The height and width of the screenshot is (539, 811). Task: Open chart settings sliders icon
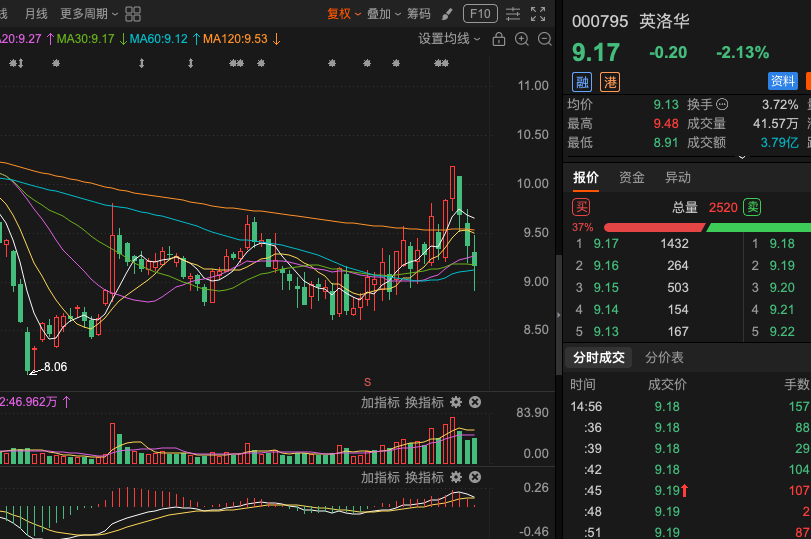(513, 14)
